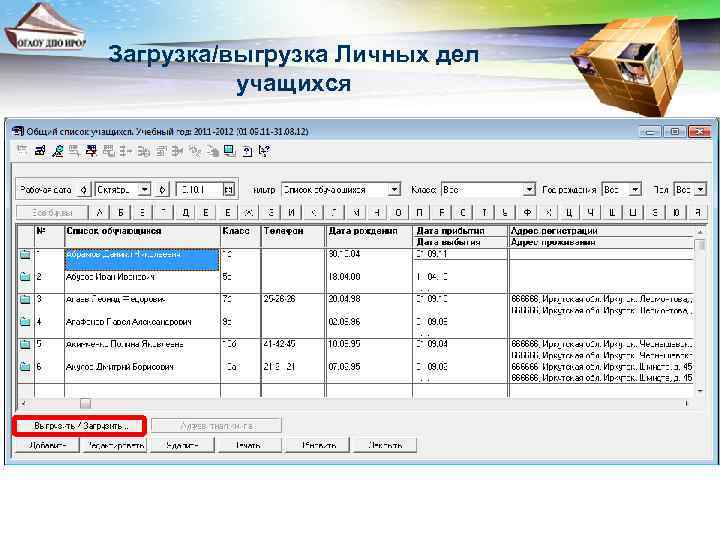Open the help page icon with question mark
The height and width of the screenshot is (540, 720).
click(x=248, y=151)
